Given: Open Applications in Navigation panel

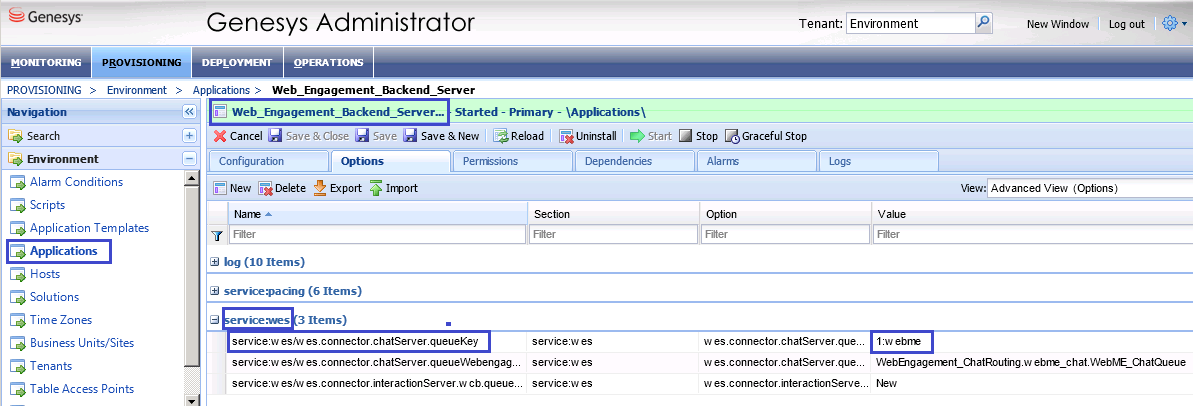Looking at the screenshot, I should coord(64,251).
